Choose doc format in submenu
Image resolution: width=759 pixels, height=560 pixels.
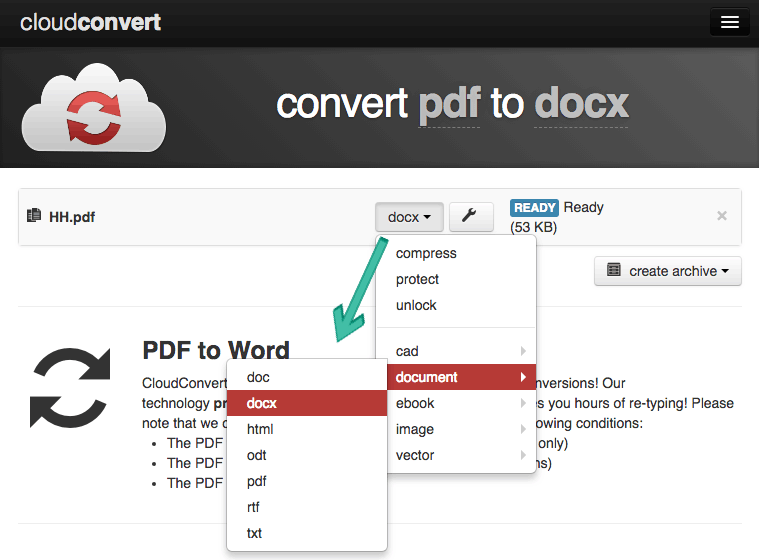[x=307, y=377]
